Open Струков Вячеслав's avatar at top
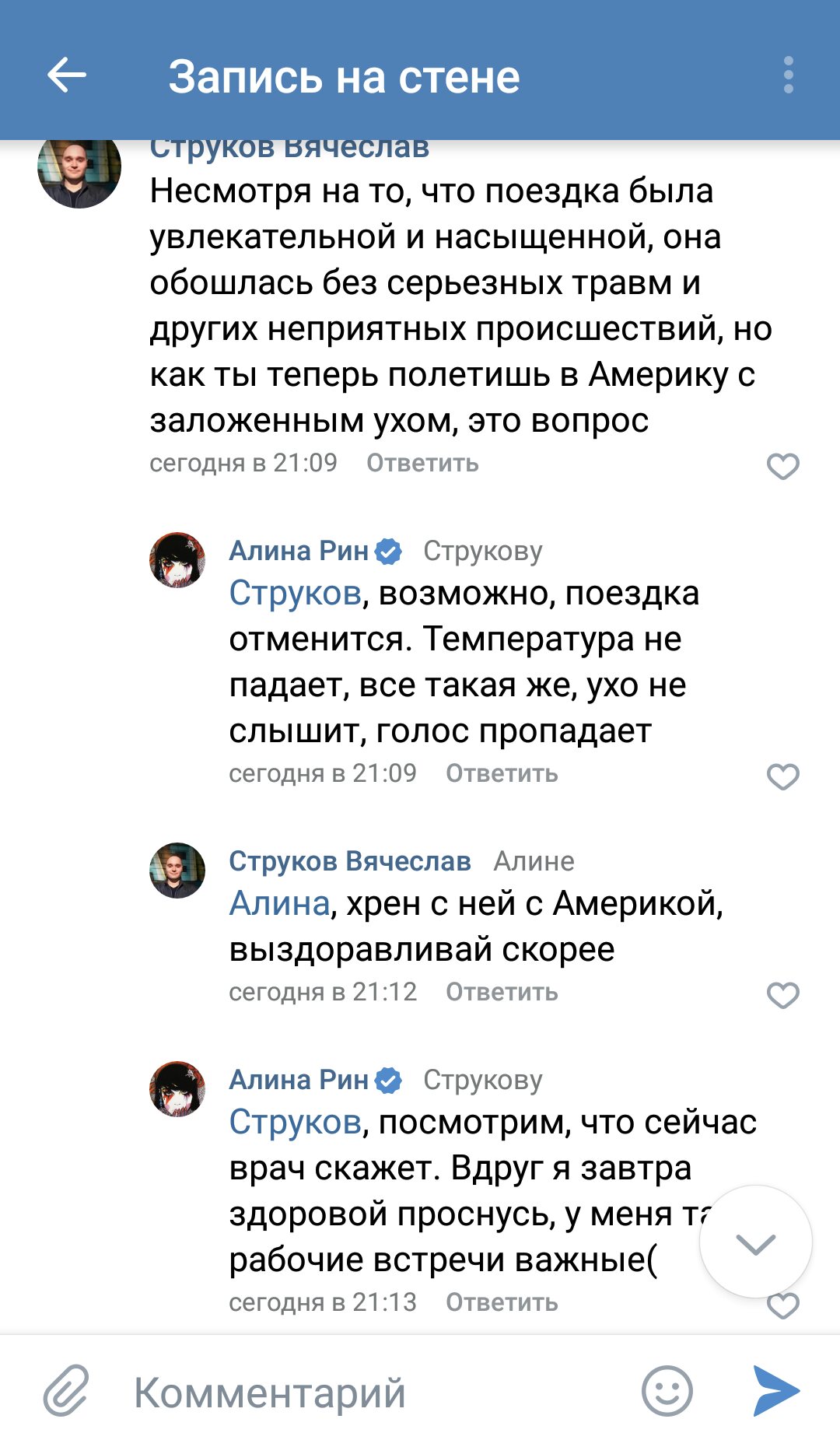Image resolution: width=840 pixels, height=1447 pixels. click(79, 170)
